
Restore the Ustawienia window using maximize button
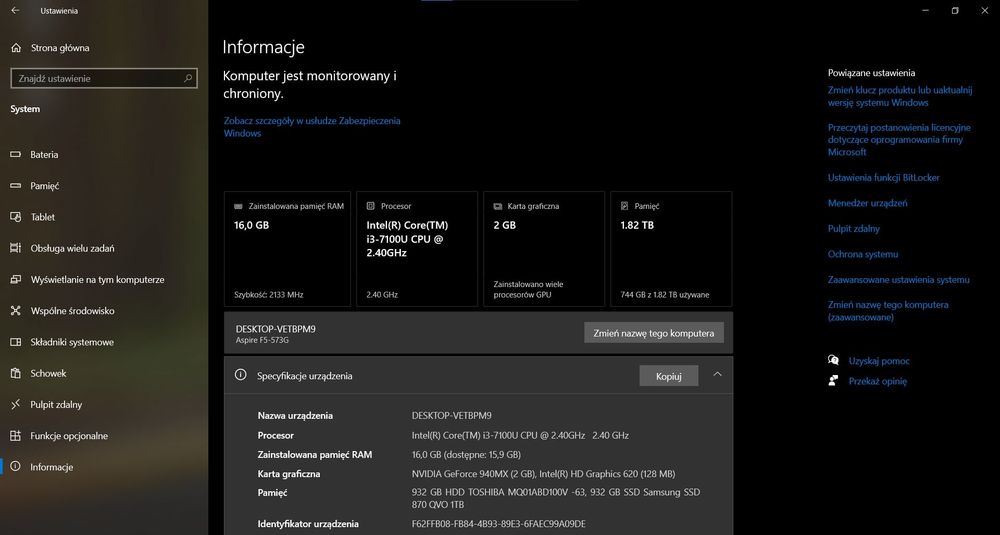955,11
